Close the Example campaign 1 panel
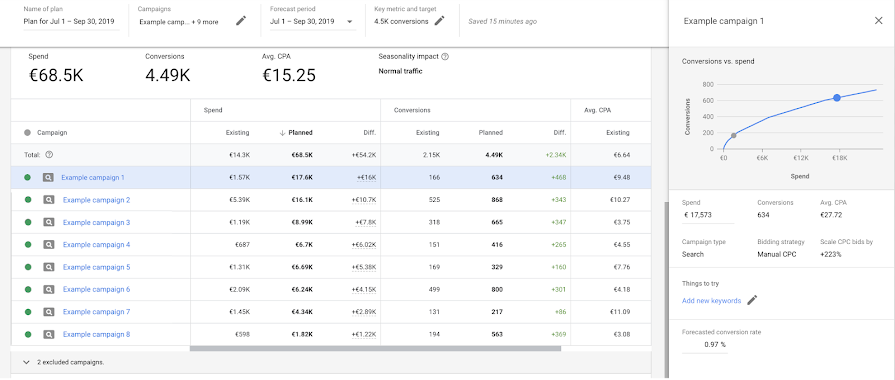 878,21
